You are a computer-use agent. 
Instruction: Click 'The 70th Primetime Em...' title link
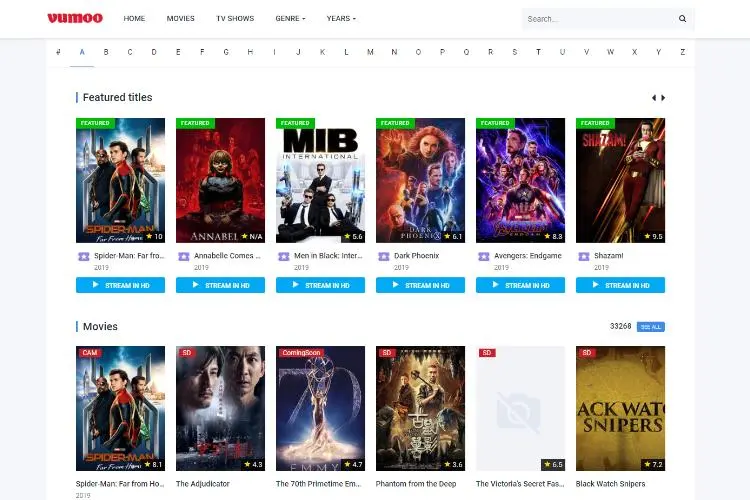(319, 484)
